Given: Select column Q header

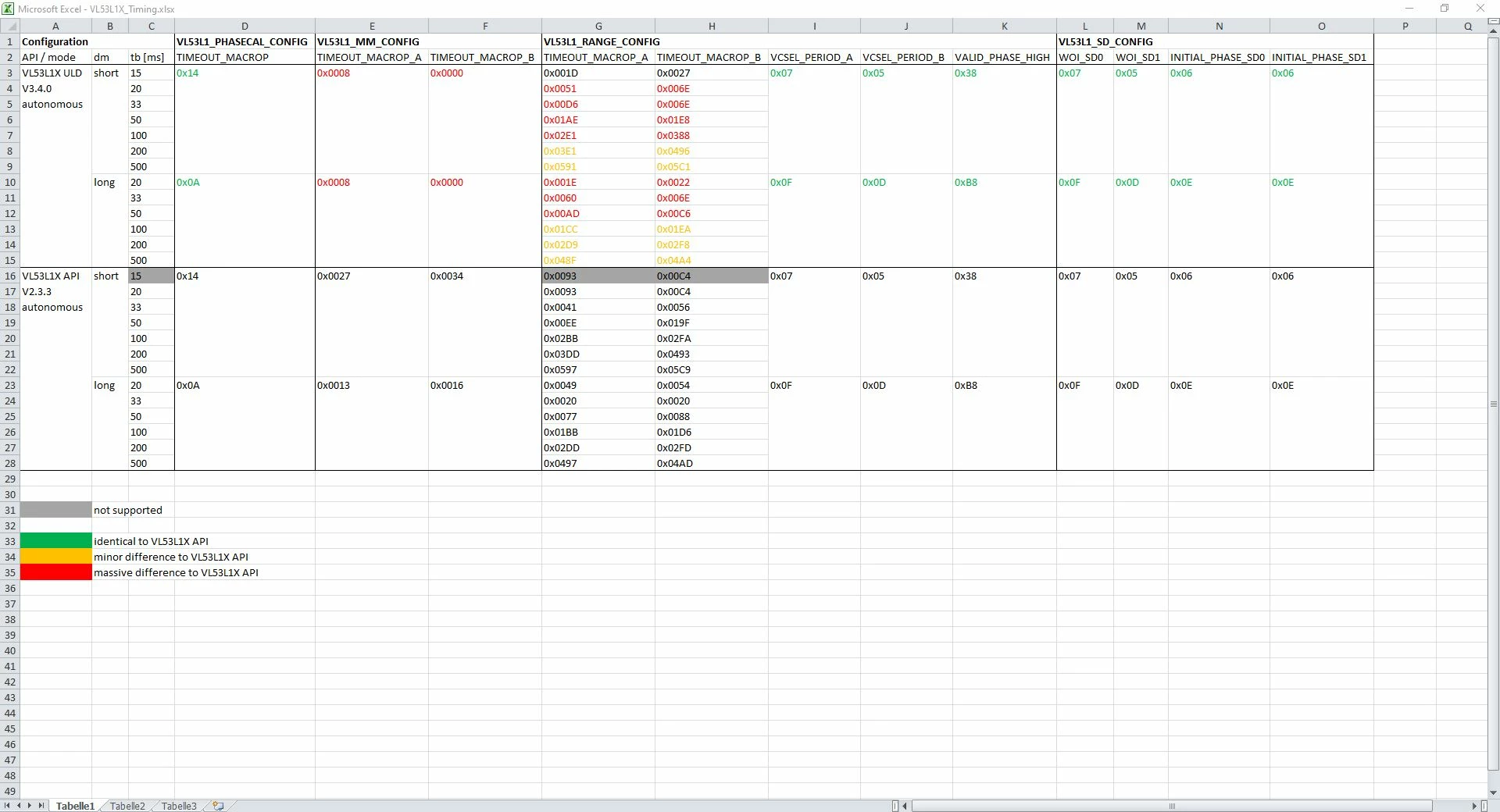Looking at the screenshot, I should click(1468, 26).
